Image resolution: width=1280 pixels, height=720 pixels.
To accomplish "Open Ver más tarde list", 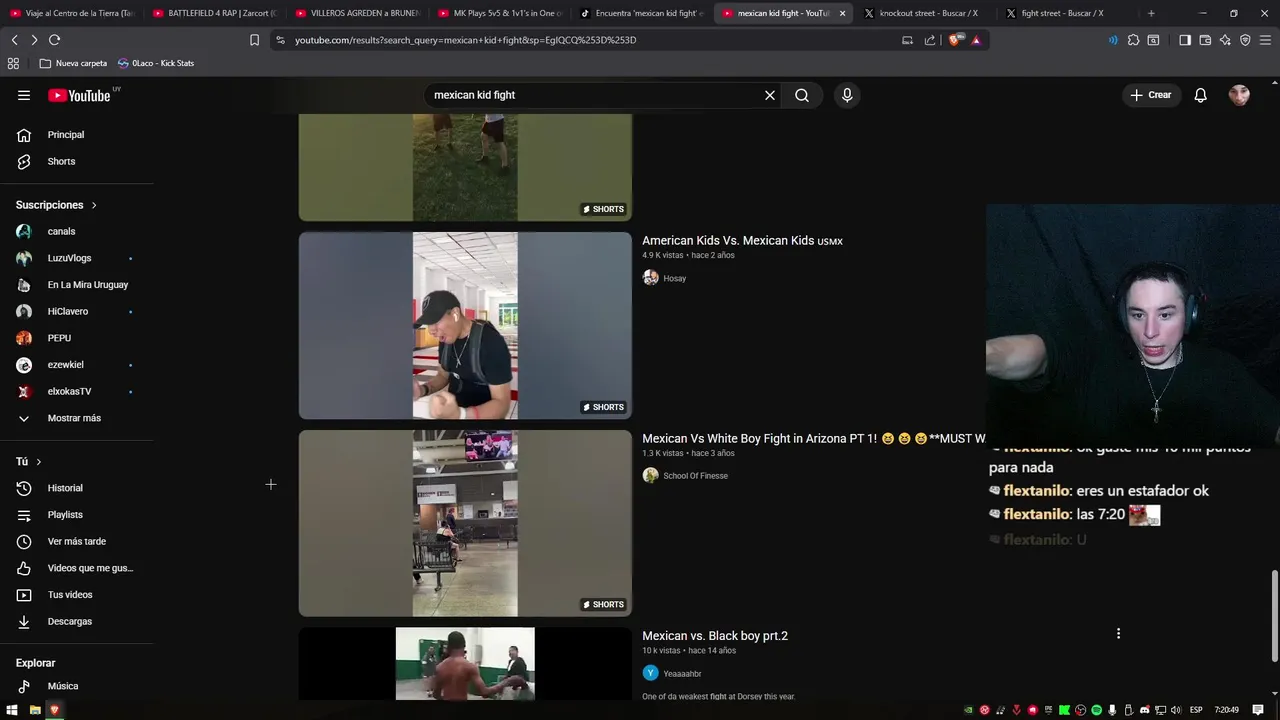I will tap(76, 541).
